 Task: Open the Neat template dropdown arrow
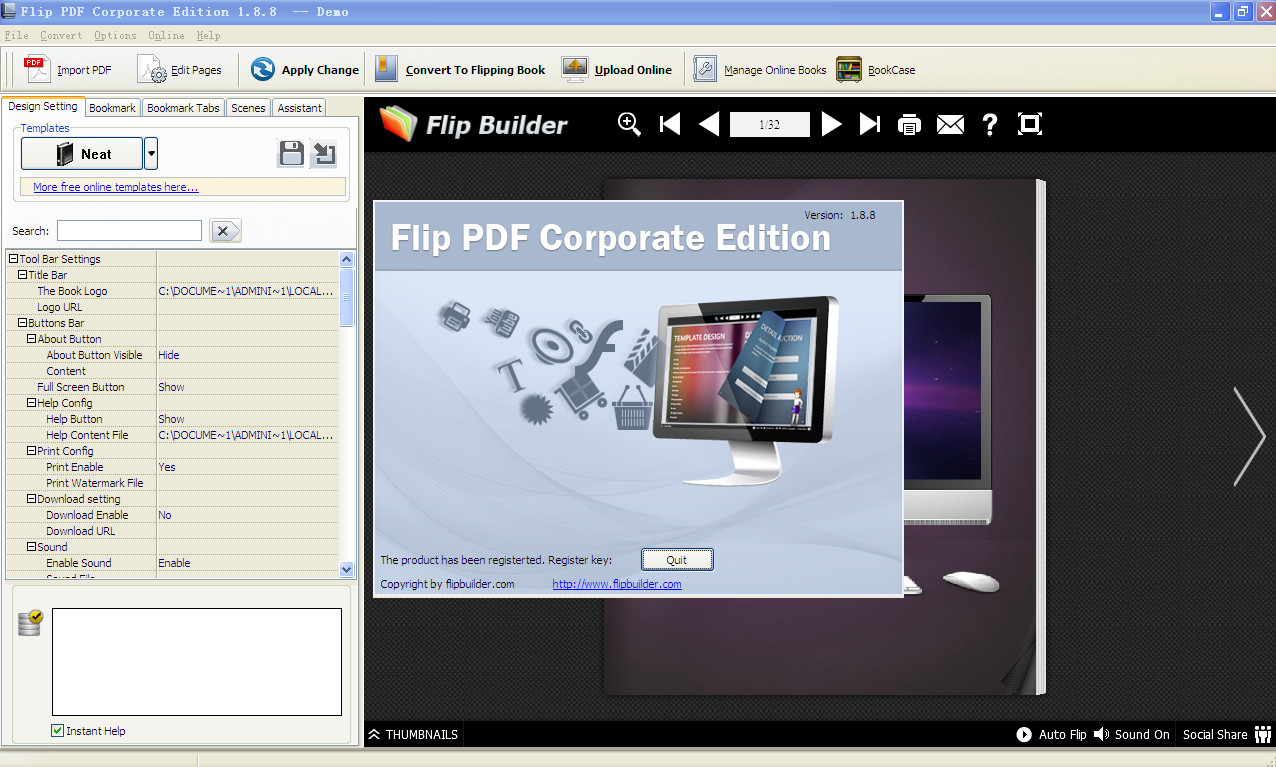153,154
